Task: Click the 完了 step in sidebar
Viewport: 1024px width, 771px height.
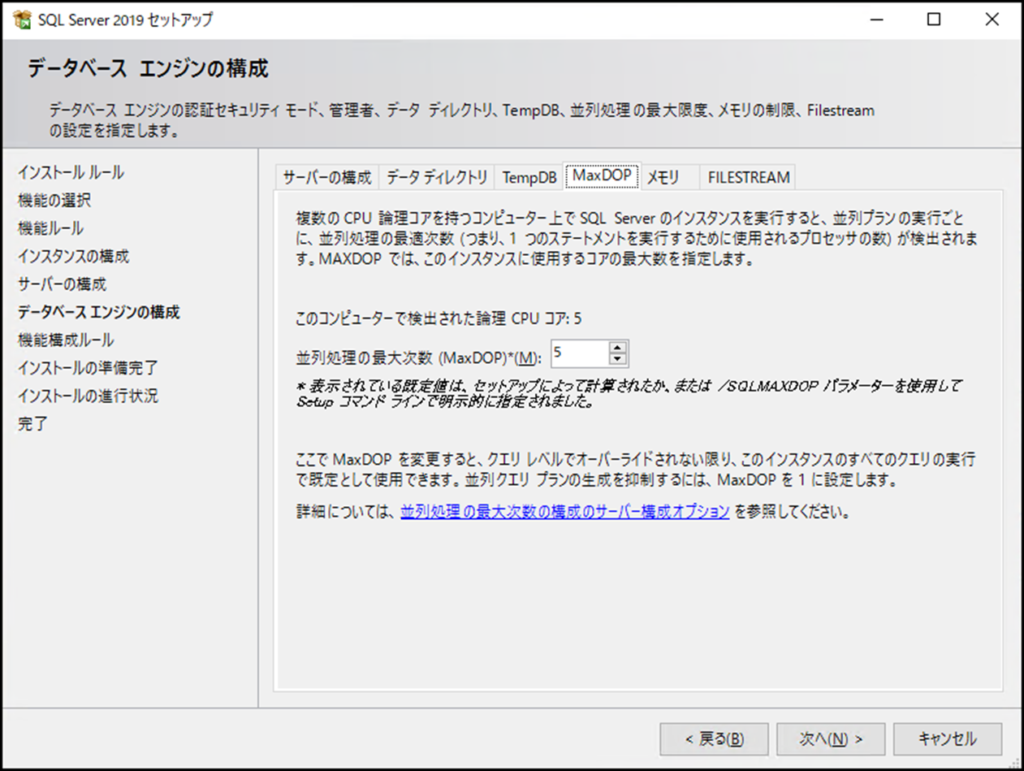Action: click(x=32, y=424)
